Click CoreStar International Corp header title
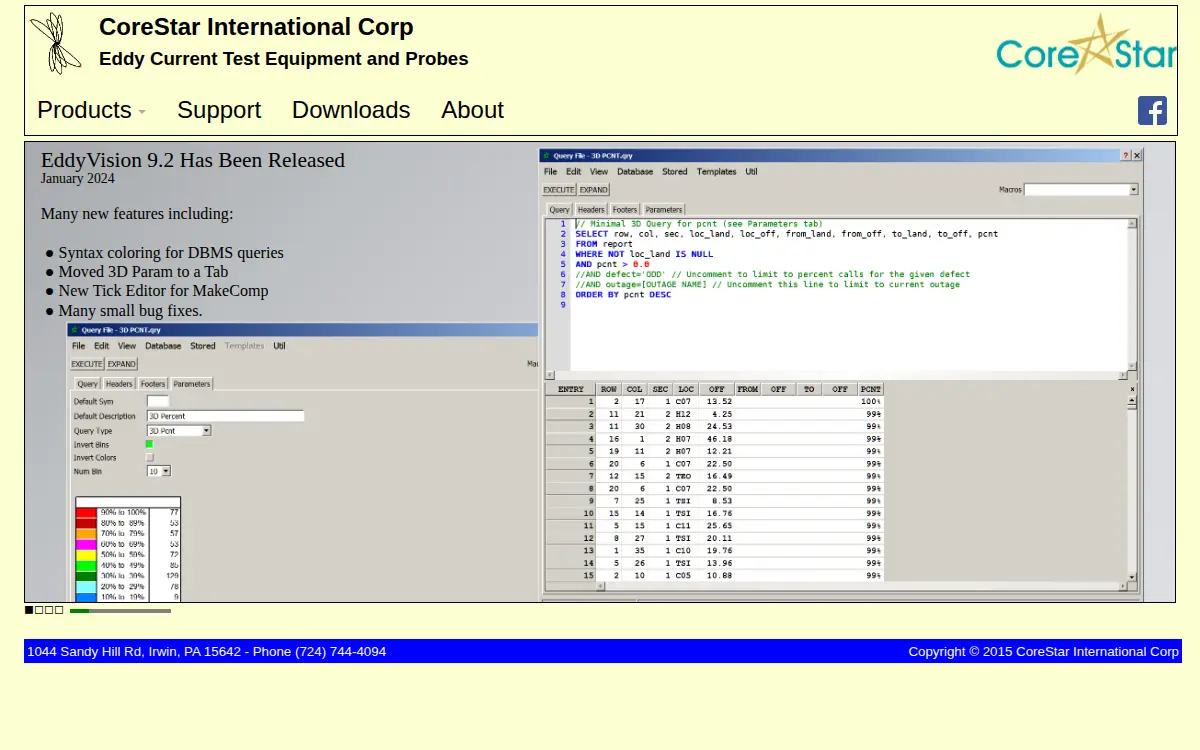This screenshot has height=750, width=1200. (x=256, y=28)
